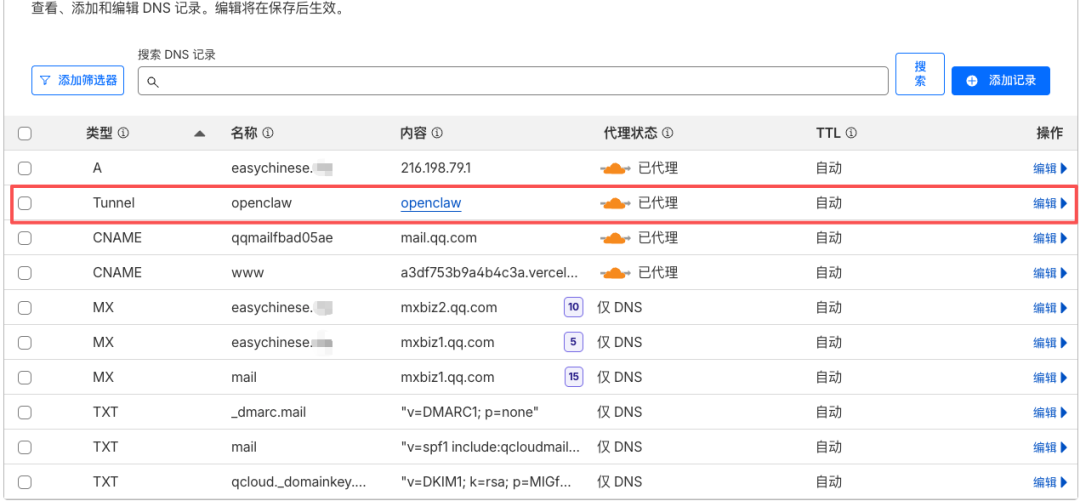Click the 类型 column header
The image size is (1080, 501).
click(x=99, y=133)
